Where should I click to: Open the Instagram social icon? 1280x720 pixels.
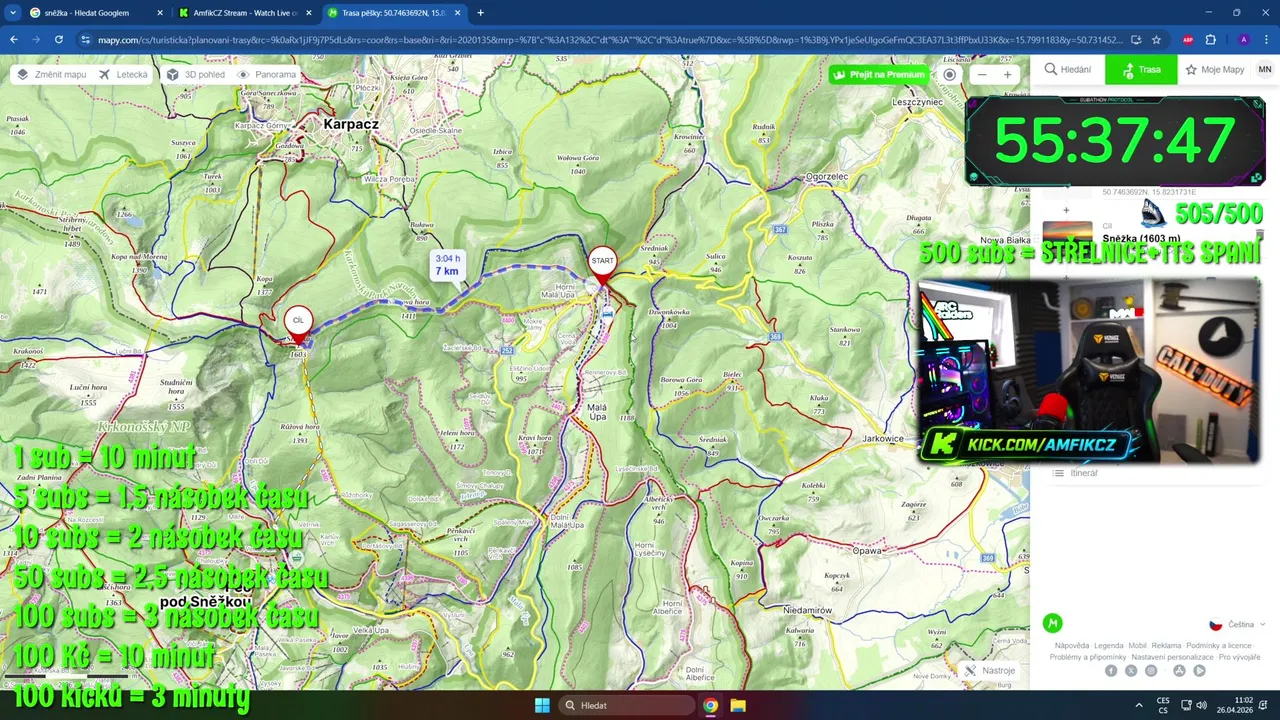pos(1151,671)
